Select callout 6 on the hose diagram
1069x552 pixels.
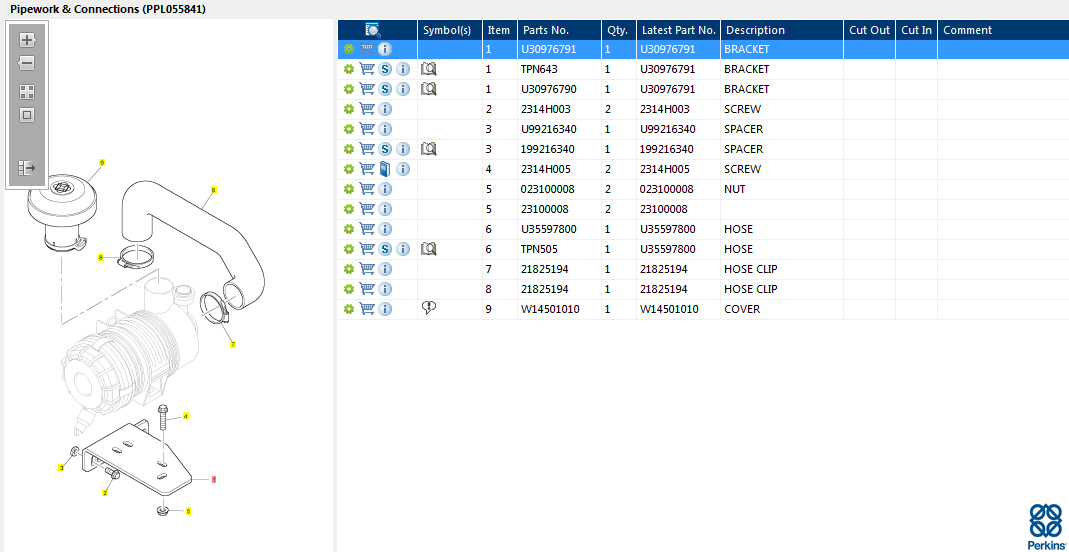coord(213,189)
